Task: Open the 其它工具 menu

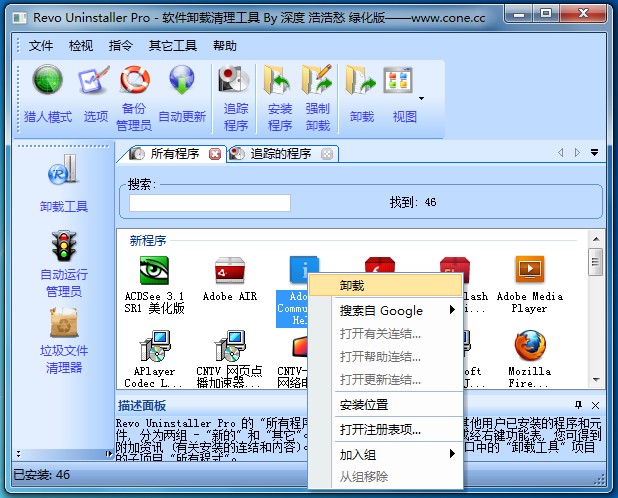Action: click(173, 46)
